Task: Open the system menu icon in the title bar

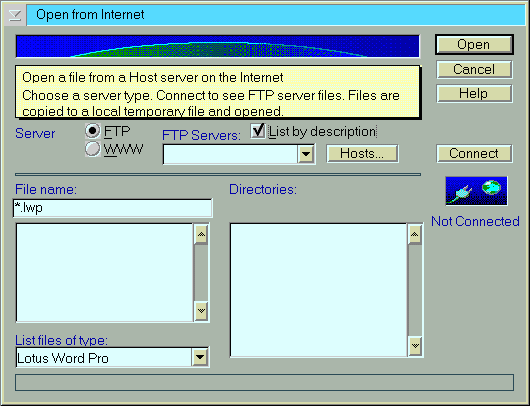Action: coord(15,15)
